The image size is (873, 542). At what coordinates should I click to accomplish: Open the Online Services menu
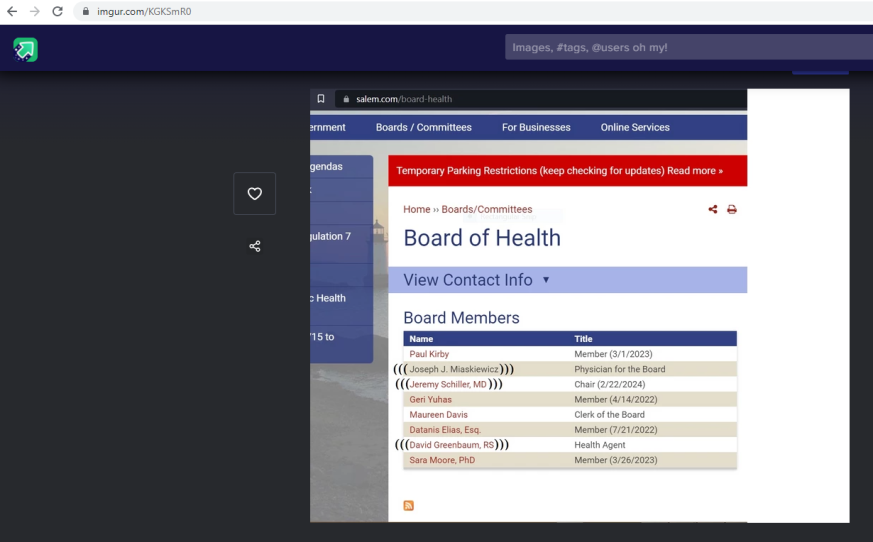point(635,127)
